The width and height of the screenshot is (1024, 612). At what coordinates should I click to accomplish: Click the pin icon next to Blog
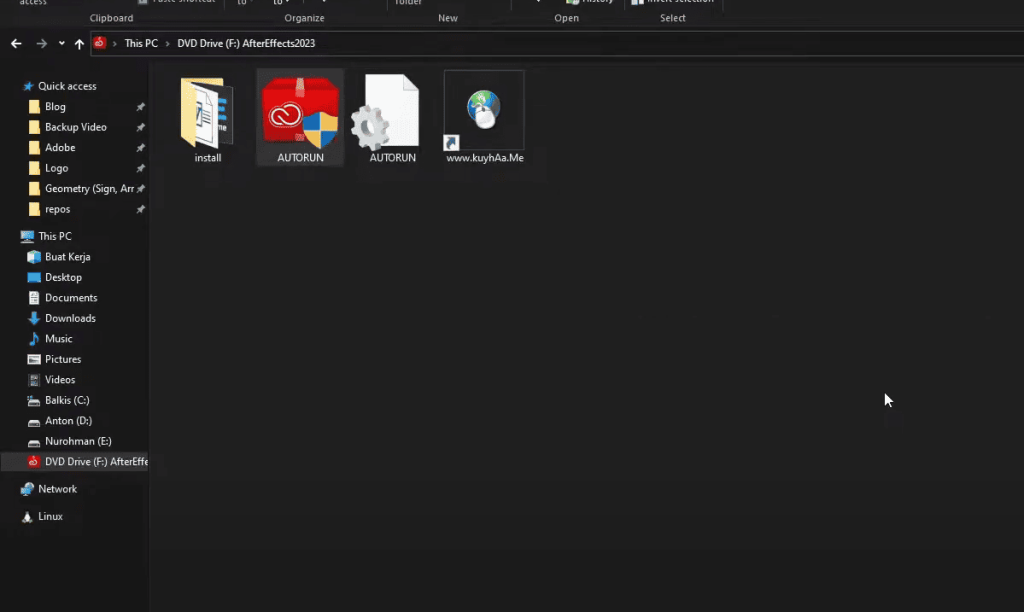point(140,107)
